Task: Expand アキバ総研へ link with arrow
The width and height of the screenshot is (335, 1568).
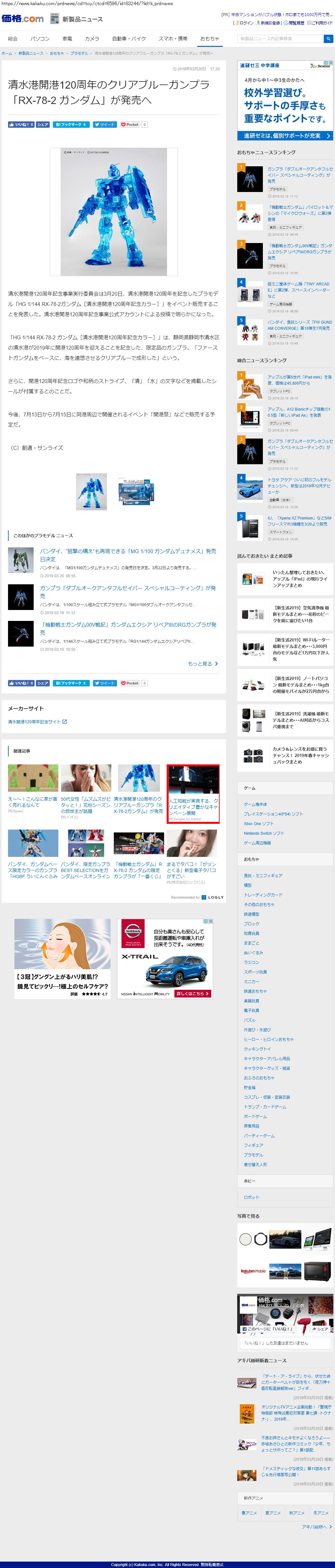Action: (316, 1527)
